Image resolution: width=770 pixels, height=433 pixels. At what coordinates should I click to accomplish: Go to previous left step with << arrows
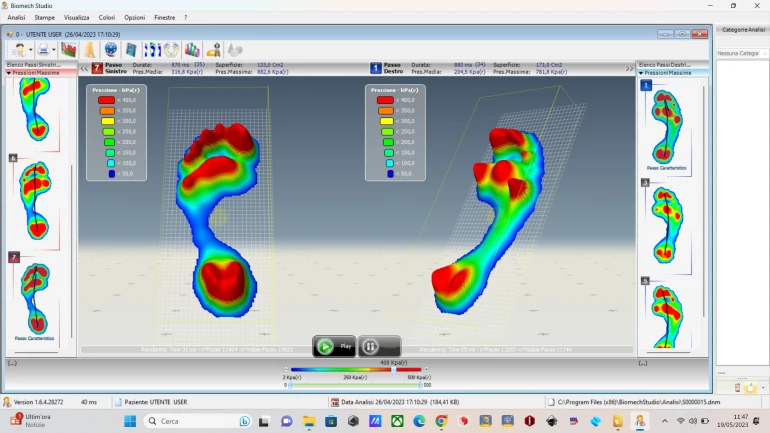84,68
